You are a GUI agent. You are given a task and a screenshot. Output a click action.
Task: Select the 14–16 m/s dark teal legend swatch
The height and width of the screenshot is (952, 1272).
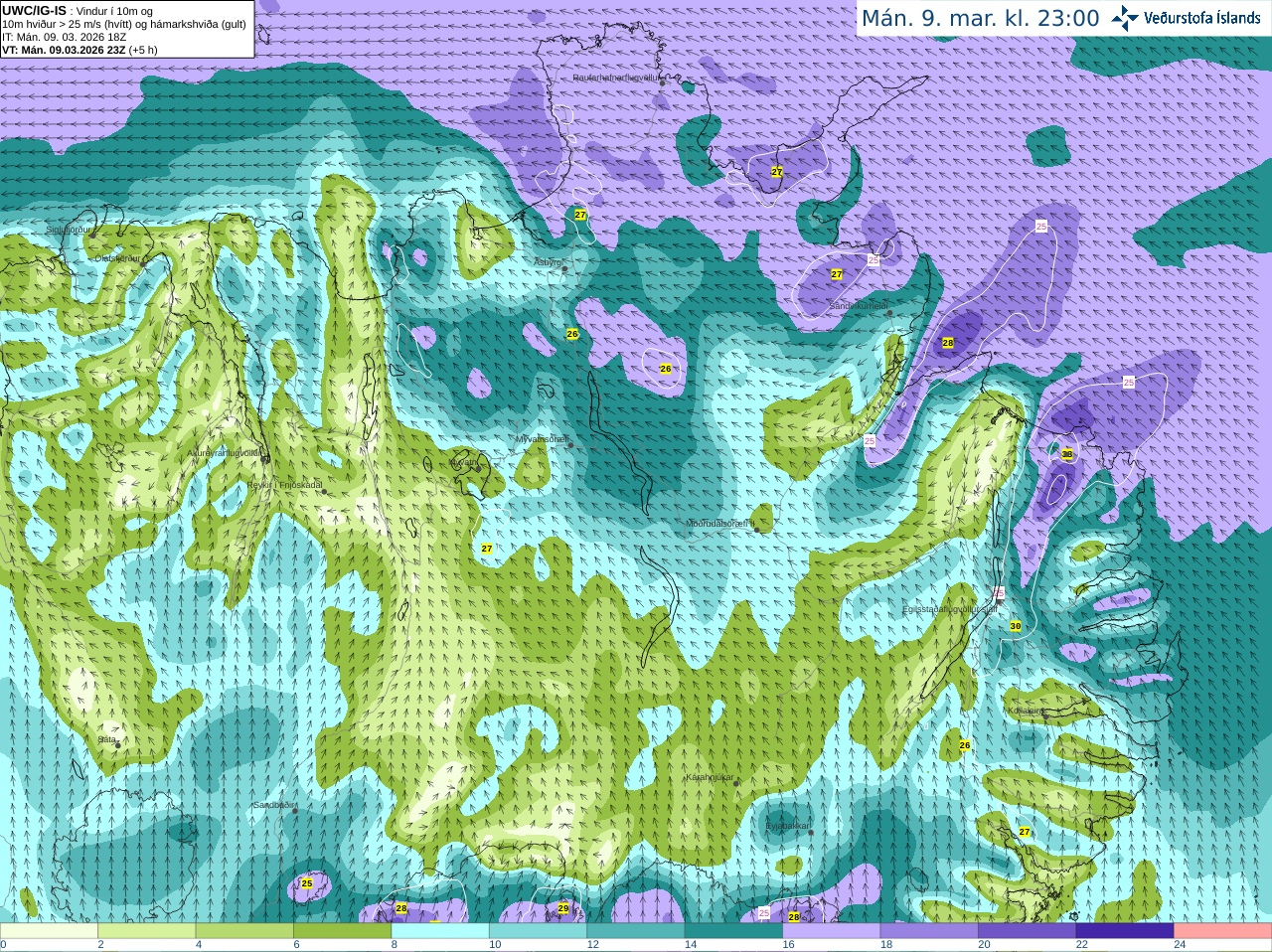pos(734,931)
